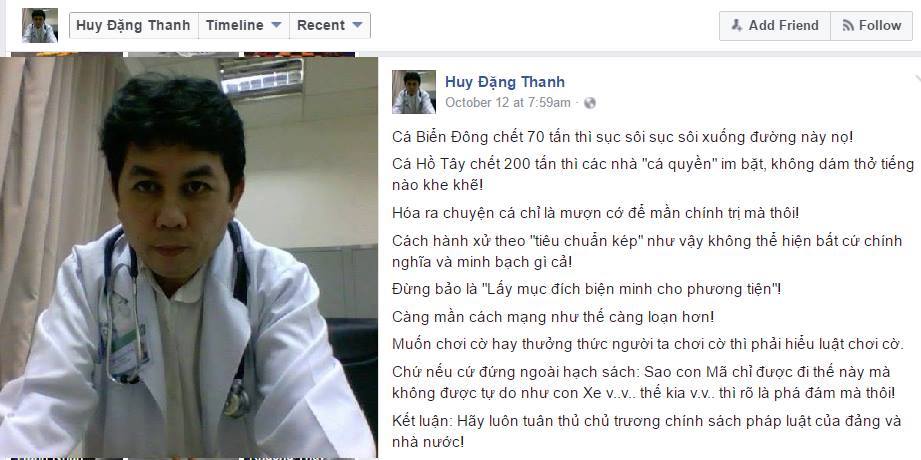Click the globe public privacy icon
The width and height of the screenshot is (921, 460).
[590, 103]
